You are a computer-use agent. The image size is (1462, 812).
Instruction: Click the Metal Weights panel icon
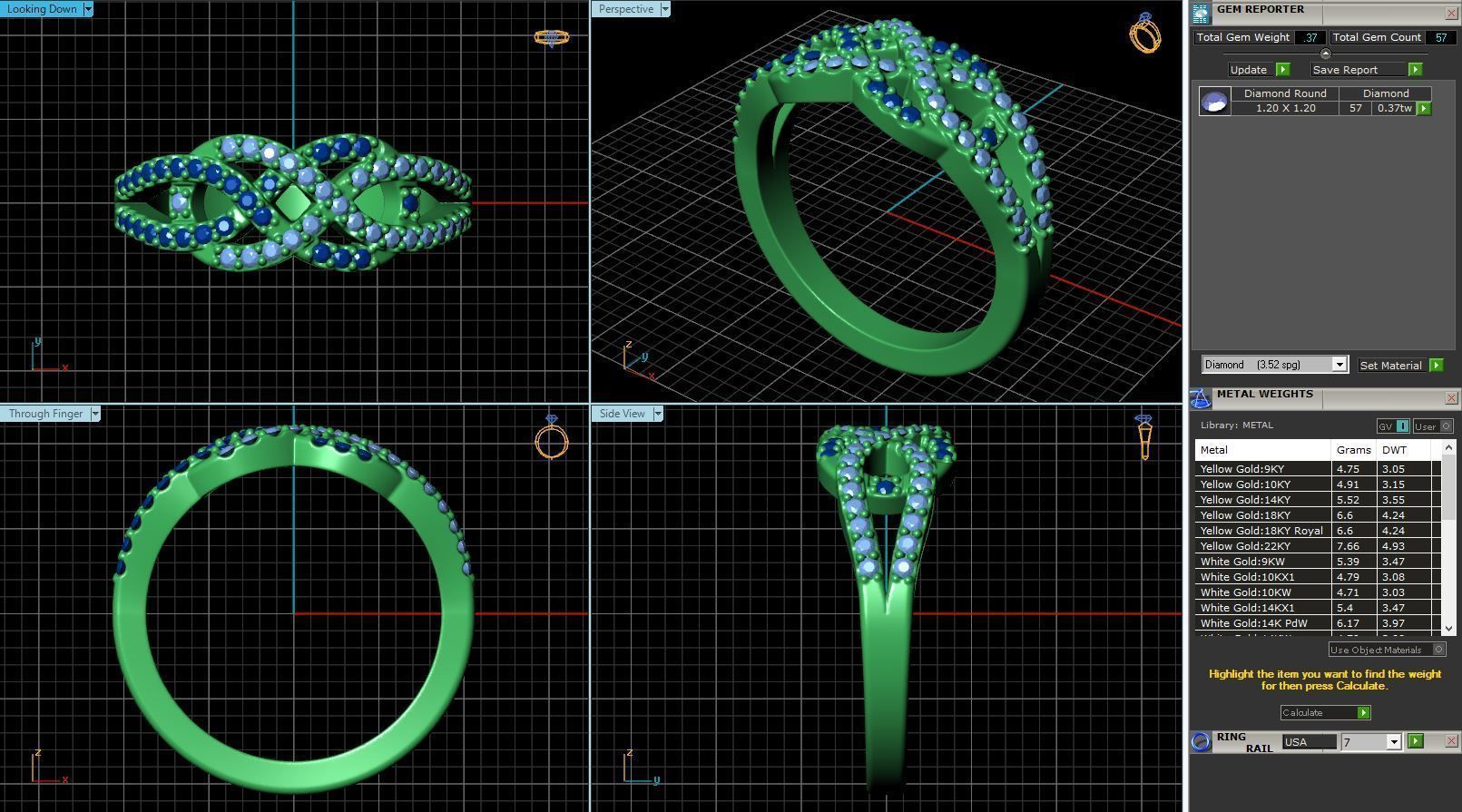[x=1200, y=399]
